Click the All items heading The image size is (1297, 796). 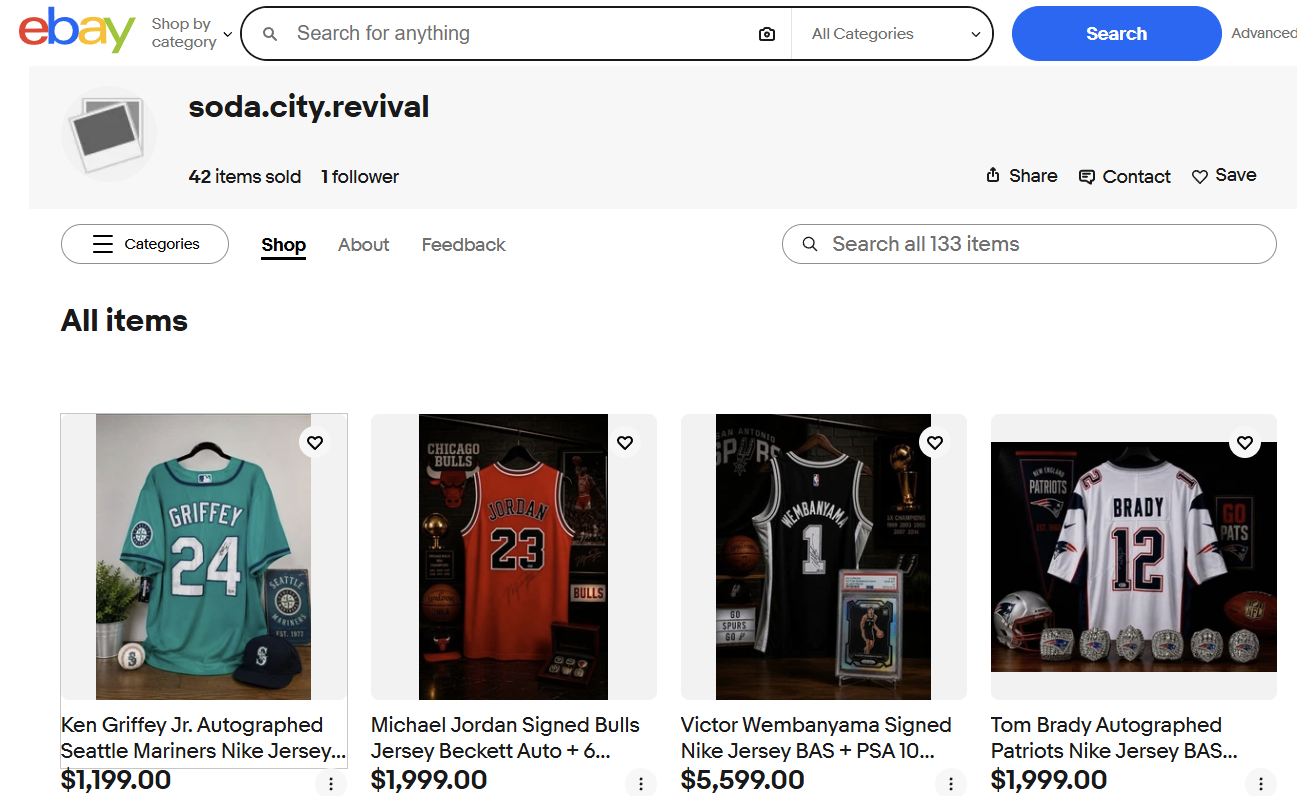pos(124,321)
